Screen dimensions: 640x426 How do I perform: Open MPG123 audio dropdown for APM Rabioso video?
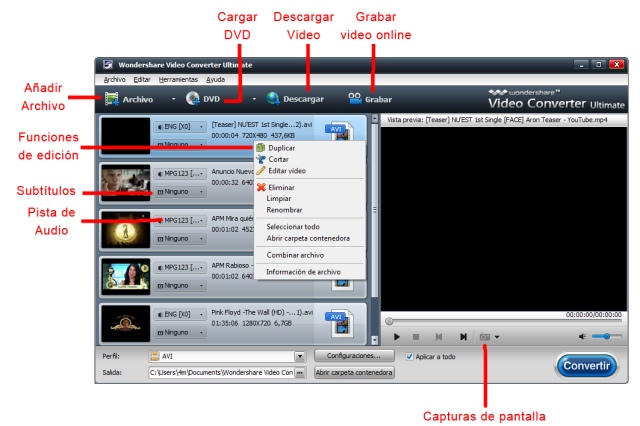pyautogui.click(x=180, y=267)
